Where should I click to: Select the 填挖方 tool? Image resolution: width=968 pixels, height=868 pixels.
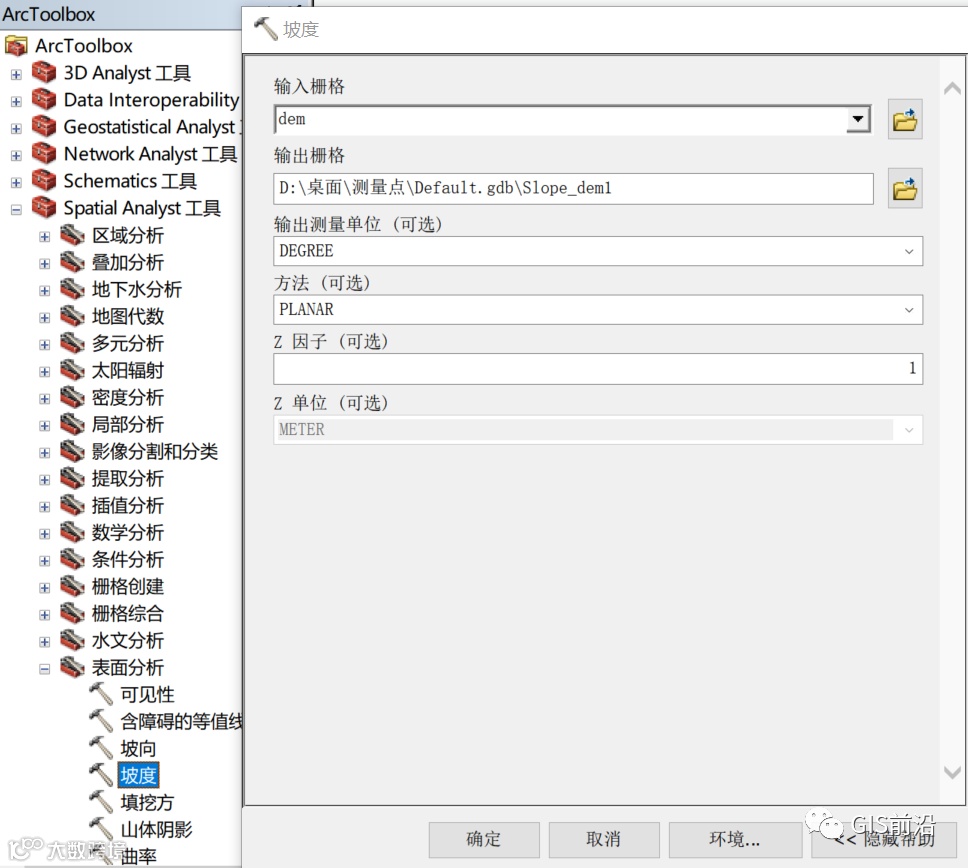coord(147,803)
